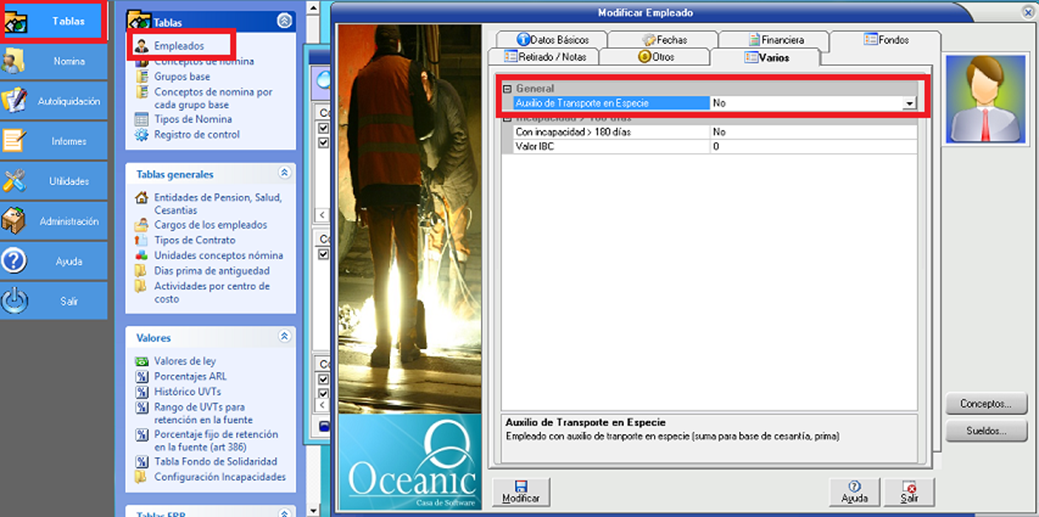Click the Salir power icon in sidebar
Image resolution: width=1039 pixels, height=517 pixels.
[15, 300]
